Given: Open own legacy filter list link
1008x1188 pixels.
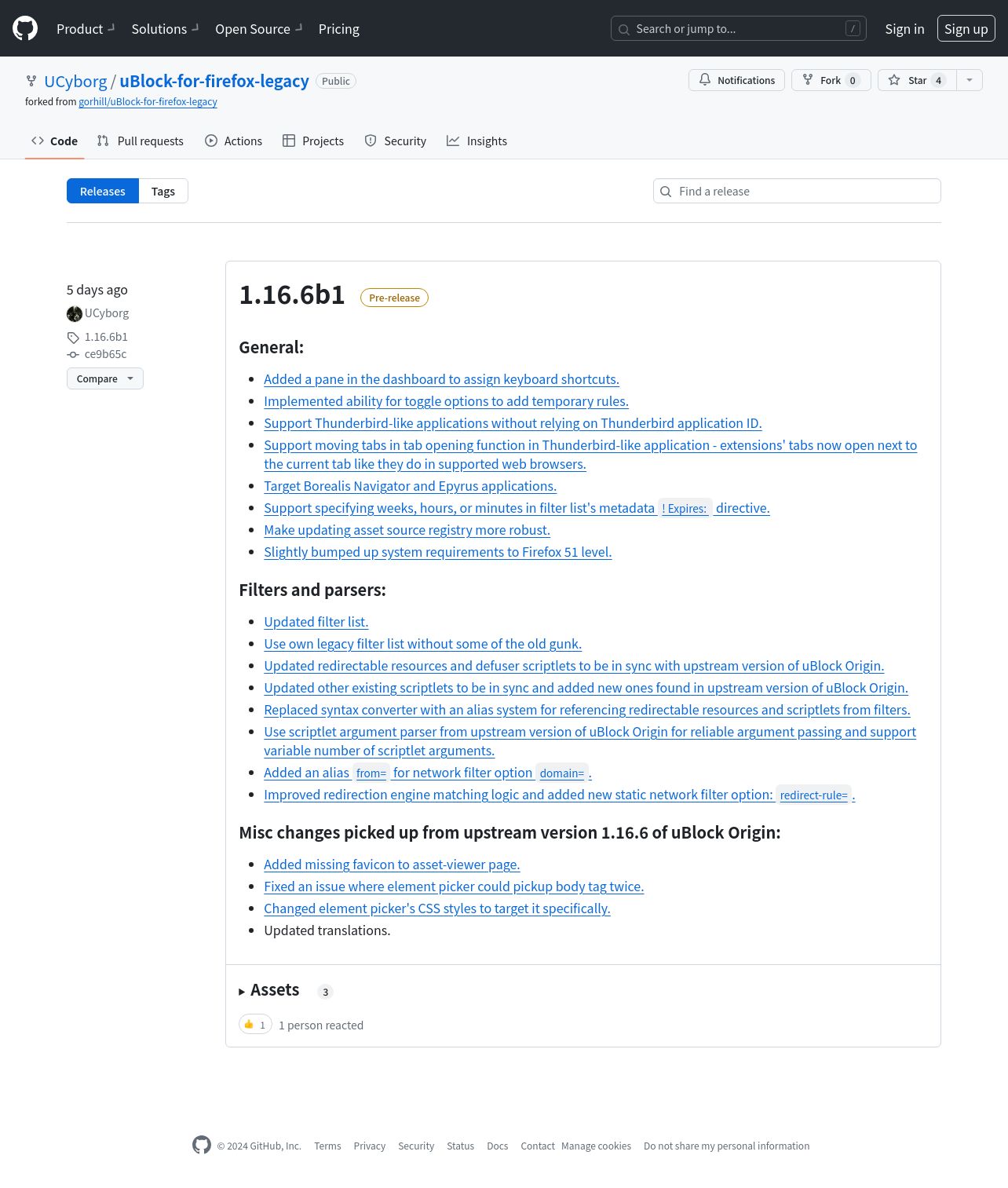Looking at the screenshot, I should [422, 644].
